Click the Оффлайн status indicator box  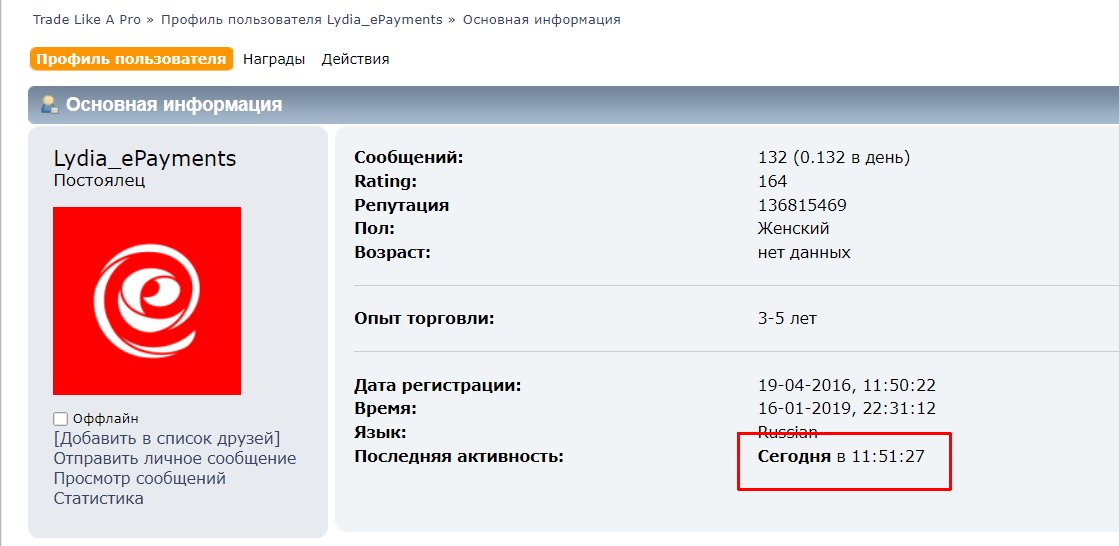[61, 419]
